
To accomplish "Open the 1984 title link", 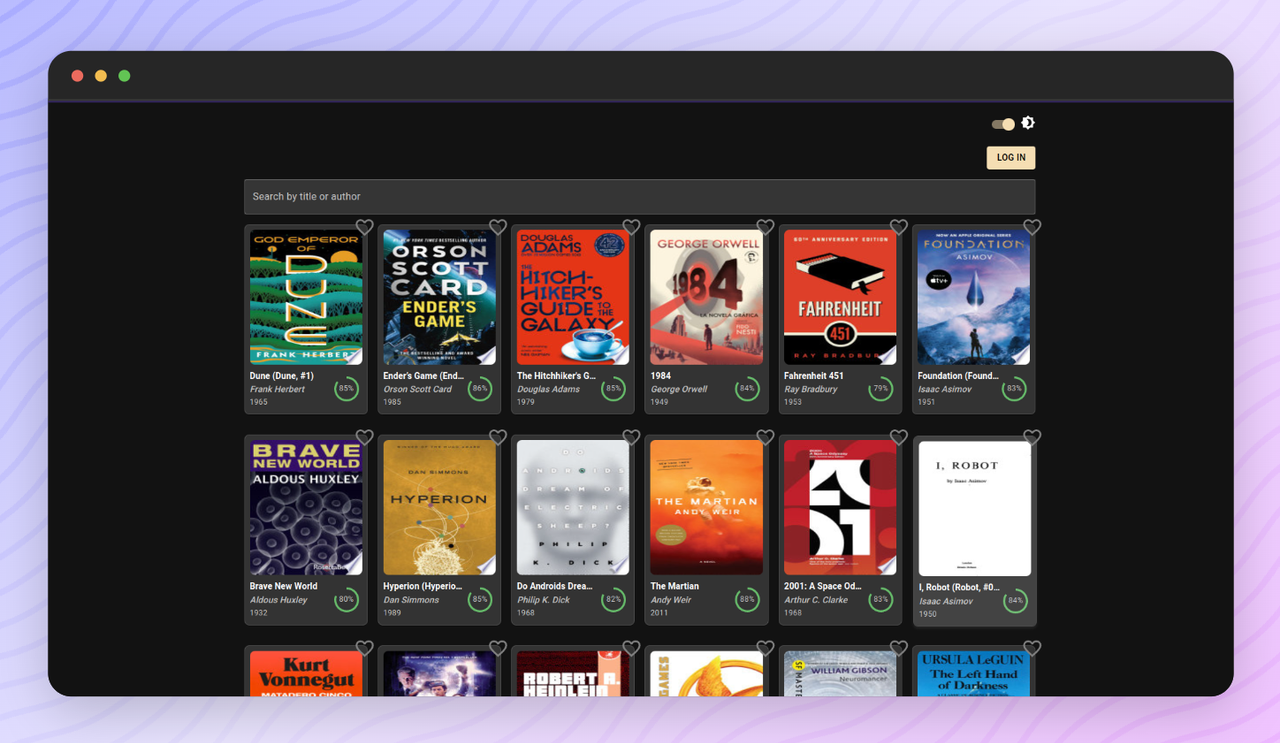I will (x=661, y=376).
